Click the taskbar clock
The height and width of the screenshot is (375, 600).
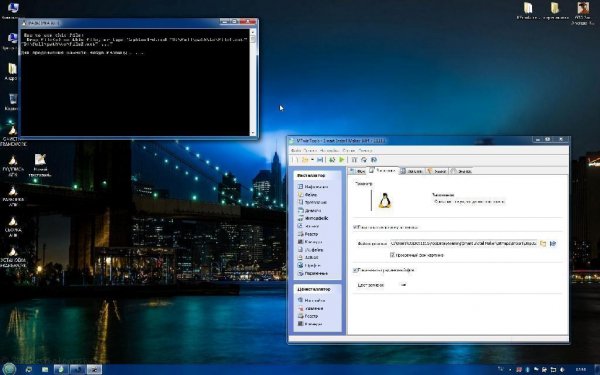coord(580,369)
